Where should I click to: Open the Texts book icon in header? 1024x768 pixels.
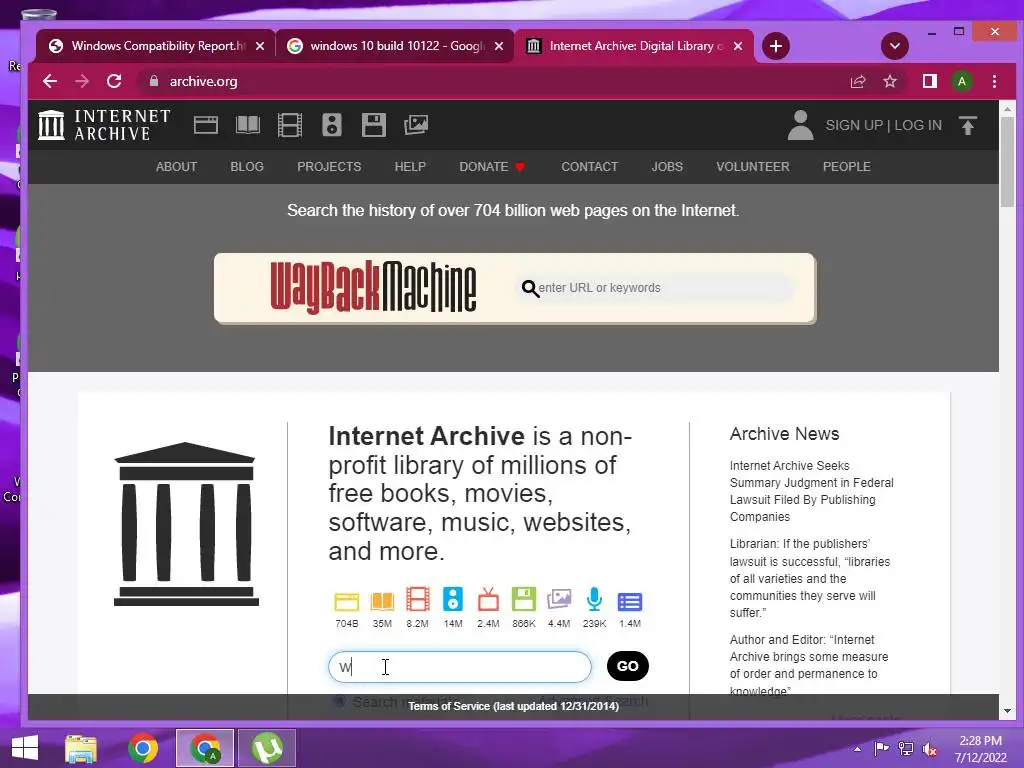[248, 125]
